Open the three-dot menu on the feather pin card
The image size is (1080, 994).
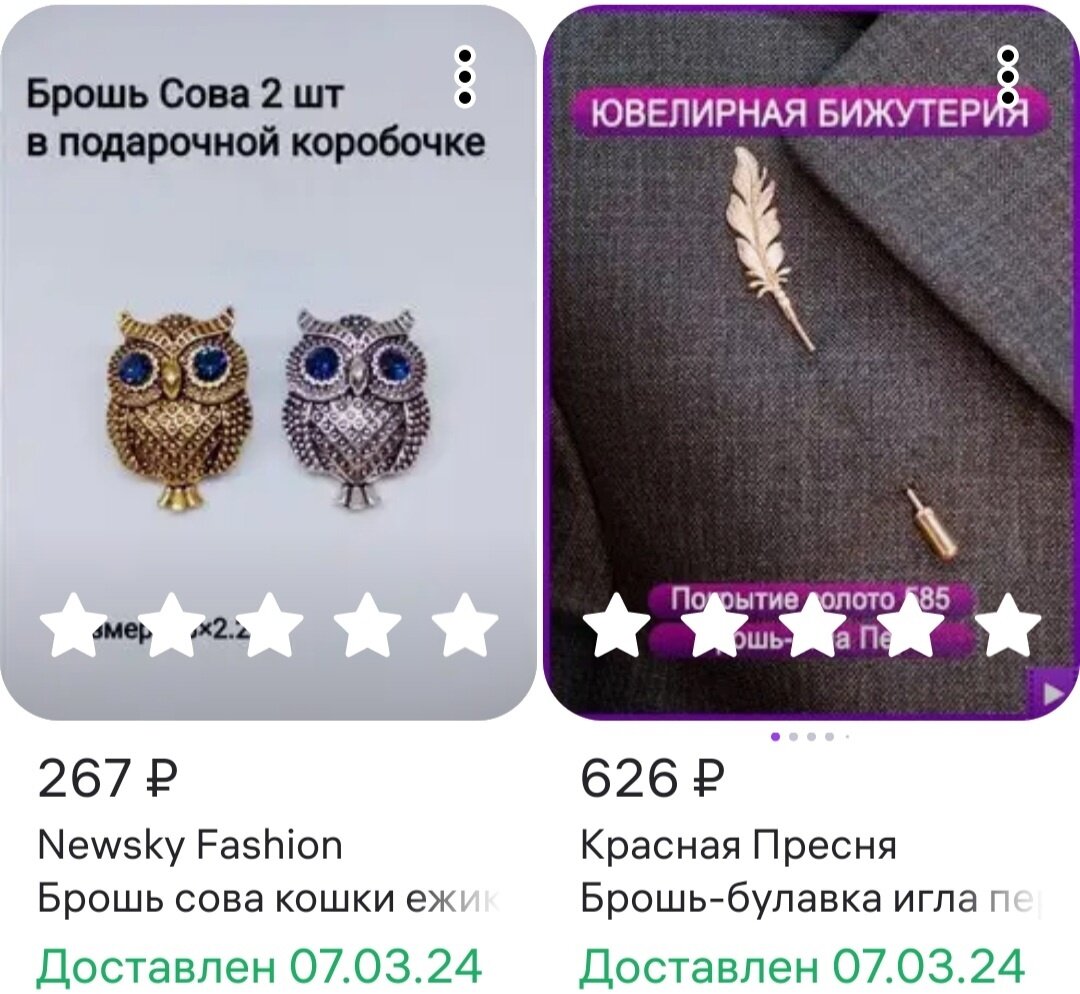pos(1008,76)
